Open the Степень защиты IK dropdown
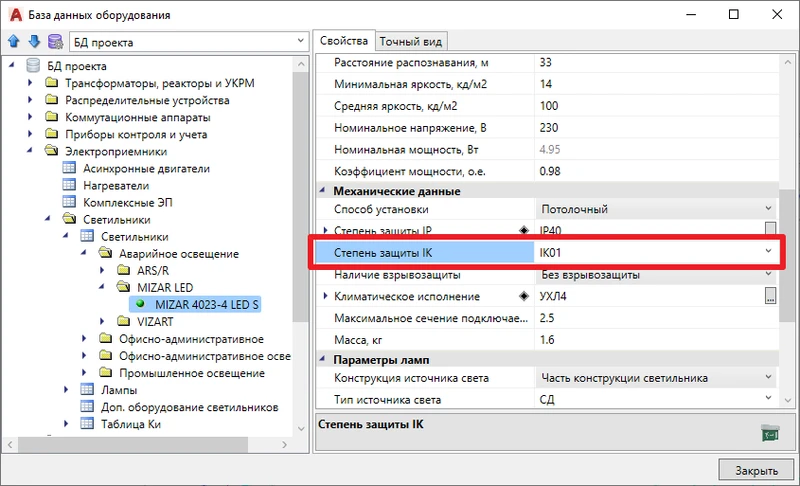This screenshot has width=800, height=486. pos(768,252)
